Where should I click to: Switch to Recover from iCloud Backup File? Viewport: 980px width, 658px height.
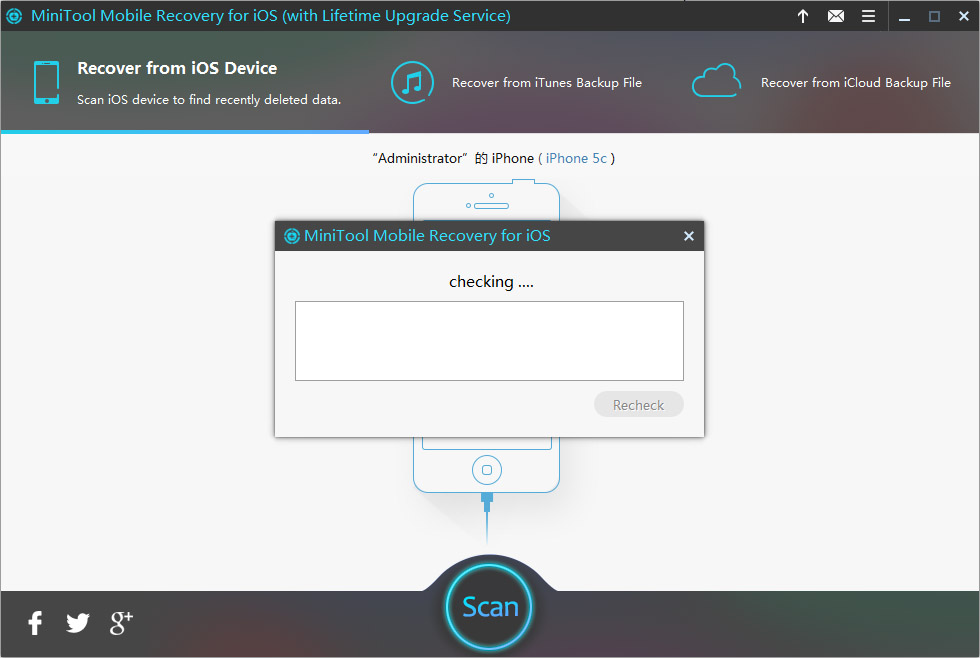(855, 83)
